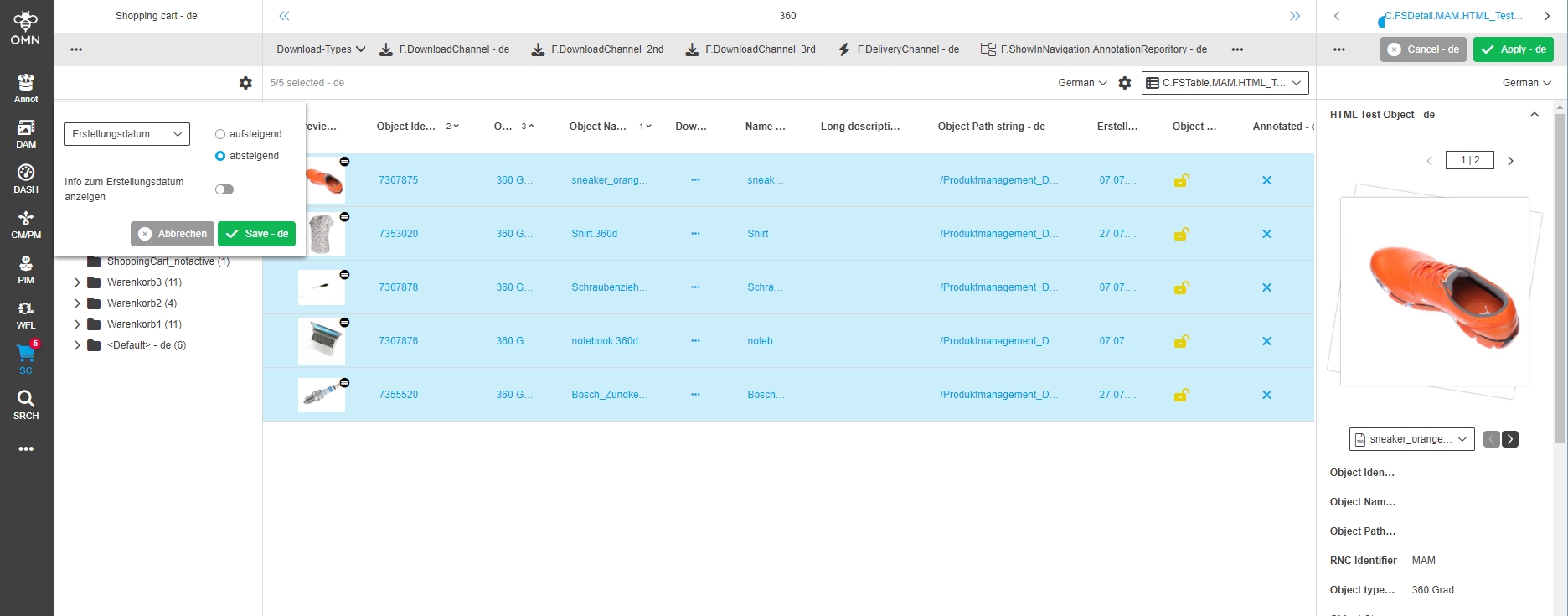Click the unlock icon for sneaker_orange row
Image resolution: width=1568 pixels, height=616 pixels.
point(1181,180)
